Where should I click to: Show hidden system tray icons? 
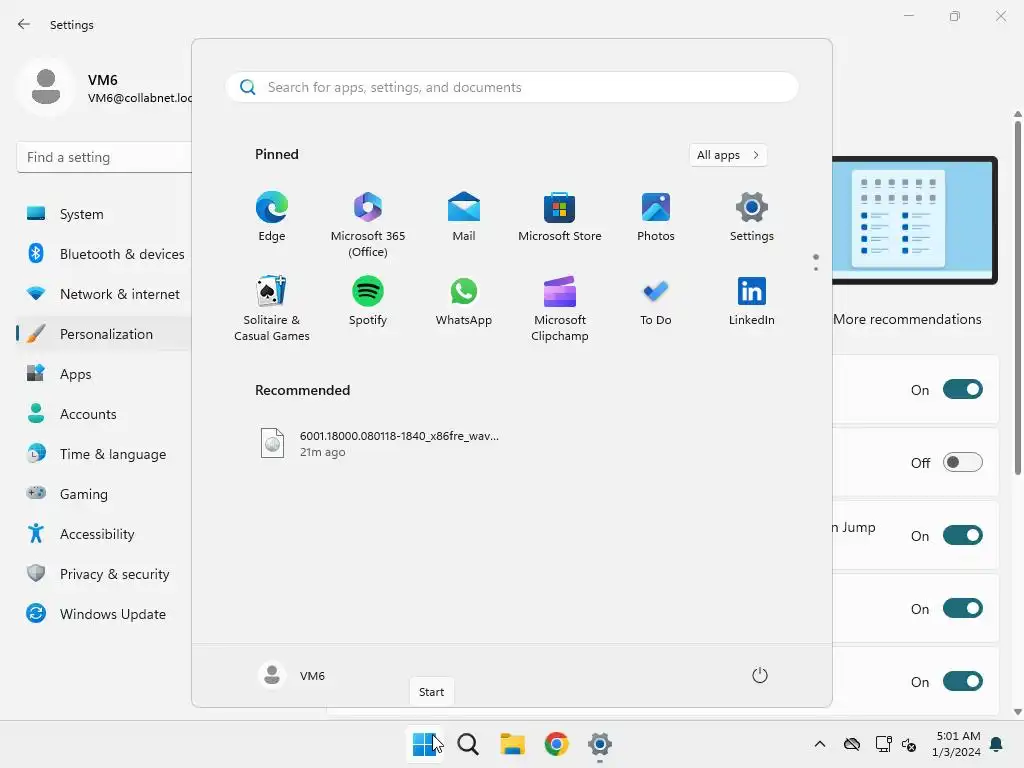click(x=820, y=744)
